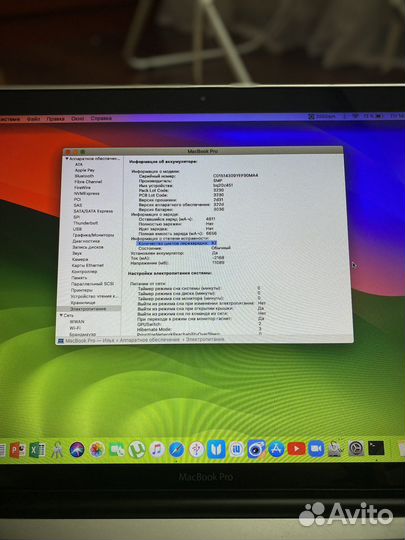Activate Siri from the dock
The width and height of the screenshot is (405, 540).
77,450
